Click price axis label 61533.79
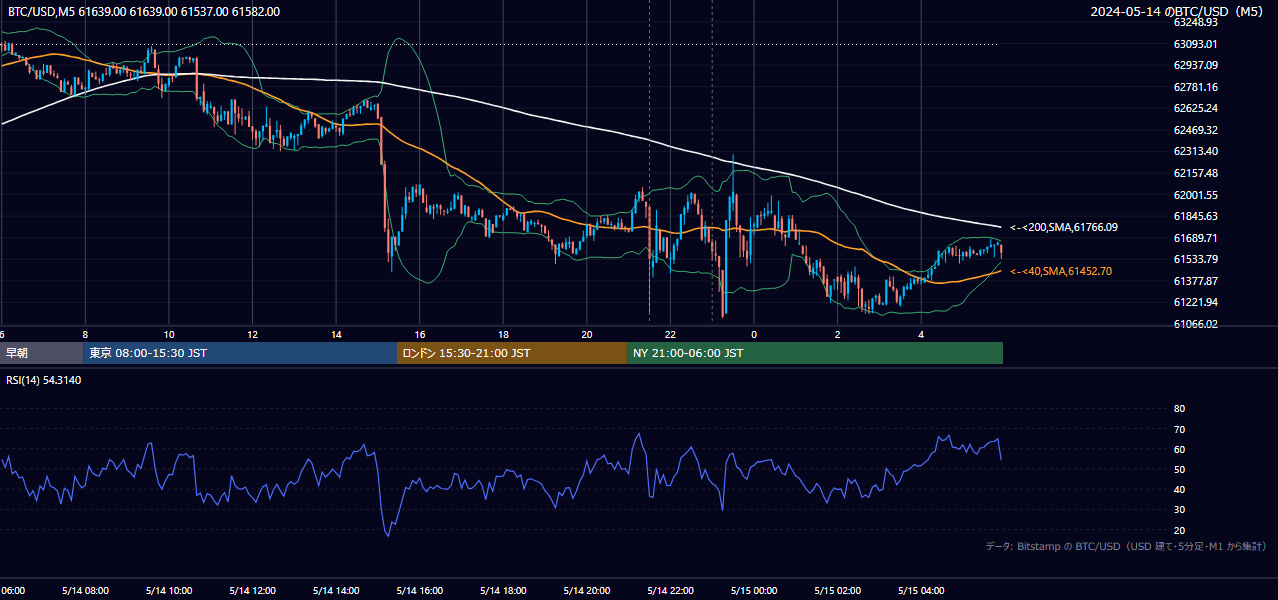The image size is (1278, 600). click(1196, 260)
